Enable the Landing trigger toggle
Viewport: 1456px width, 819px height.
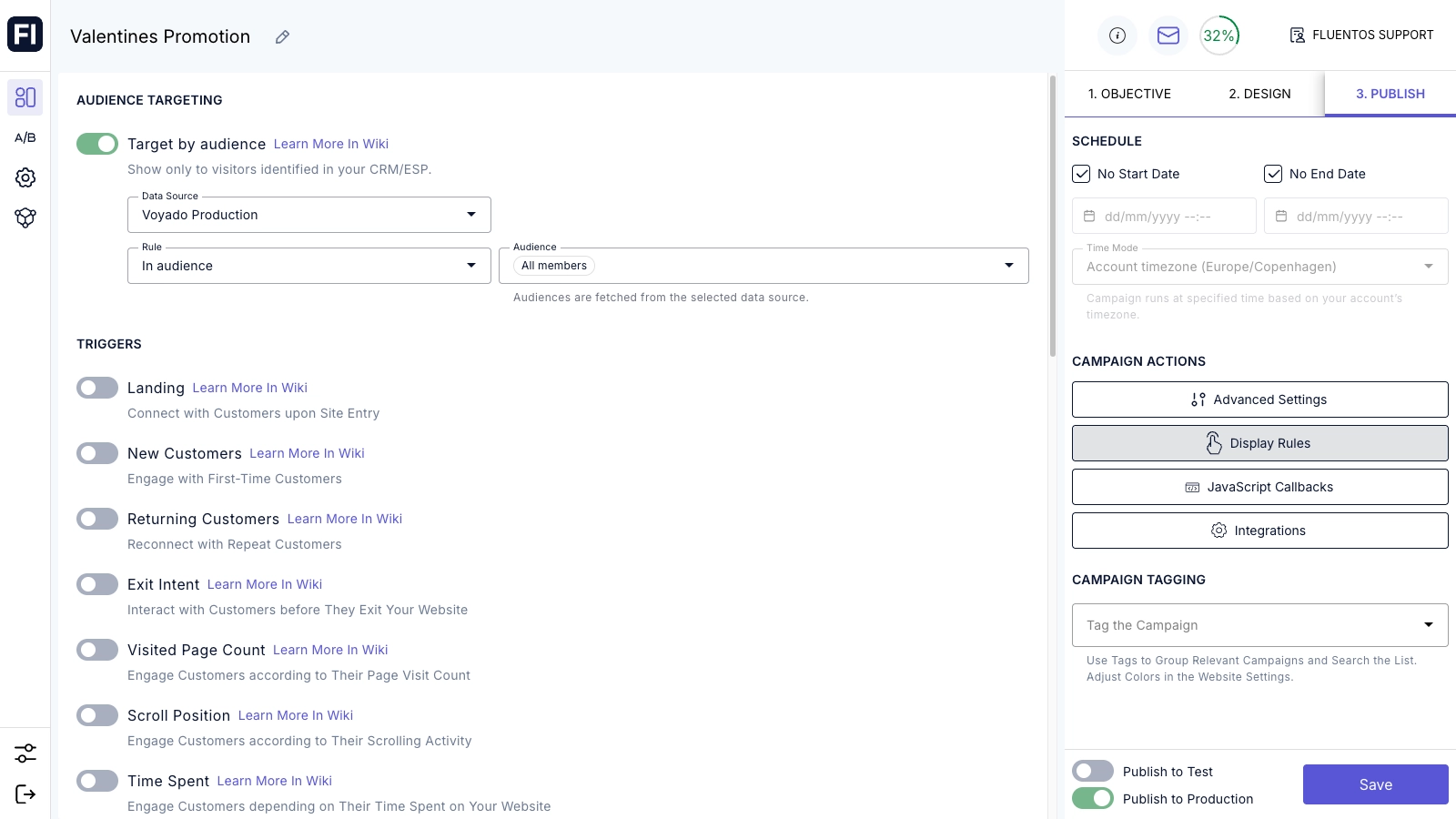pyautogui.click(x=97, y=388)
